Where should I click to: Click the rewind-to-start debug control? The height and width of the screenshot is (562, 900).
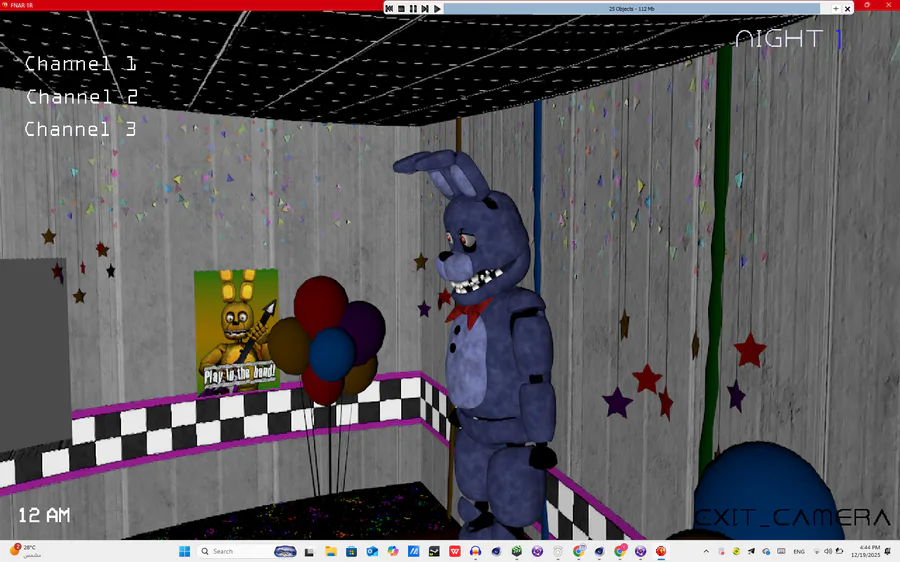click(x=389, y=9)
